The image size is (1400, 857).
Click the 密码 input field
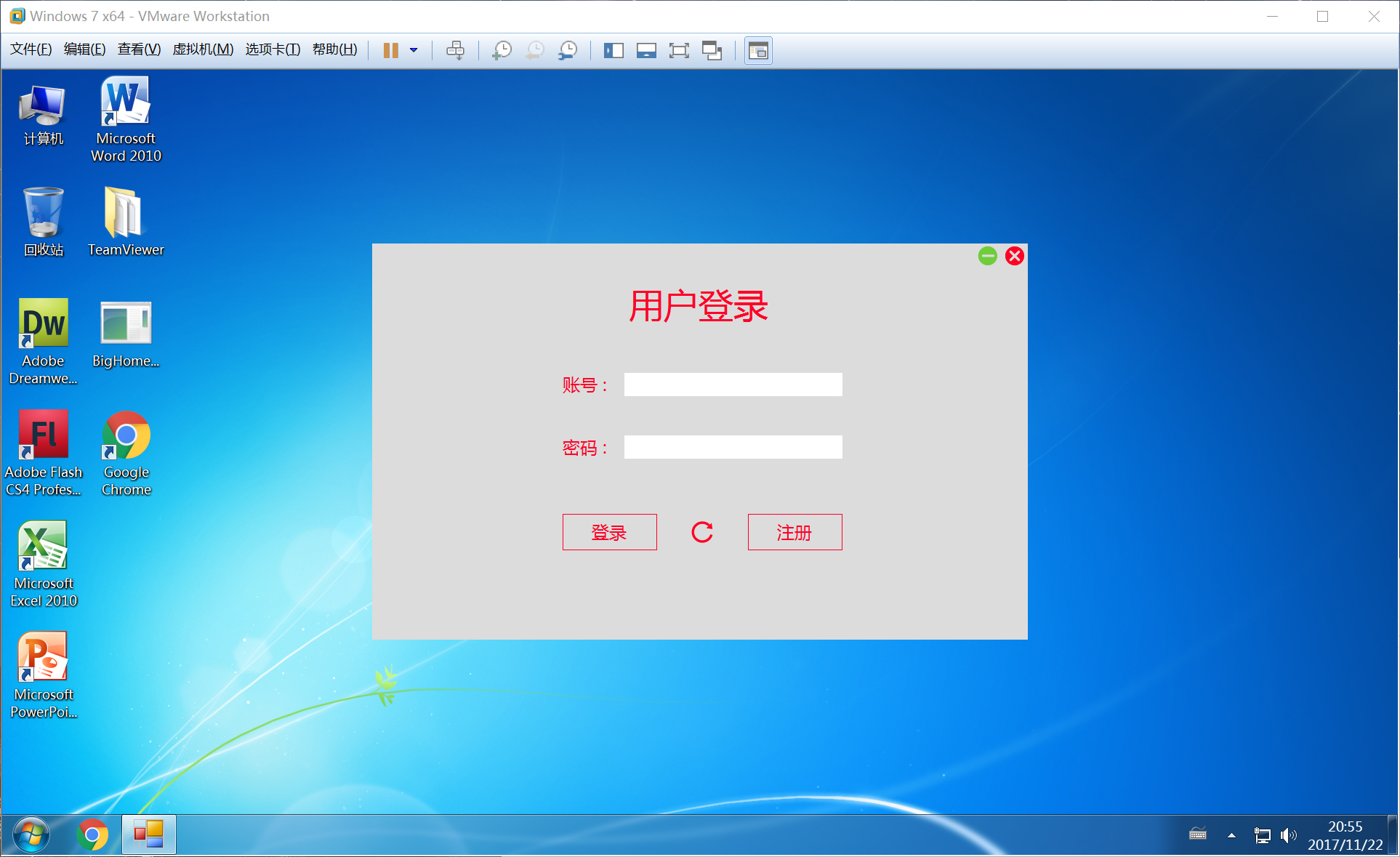733,447
